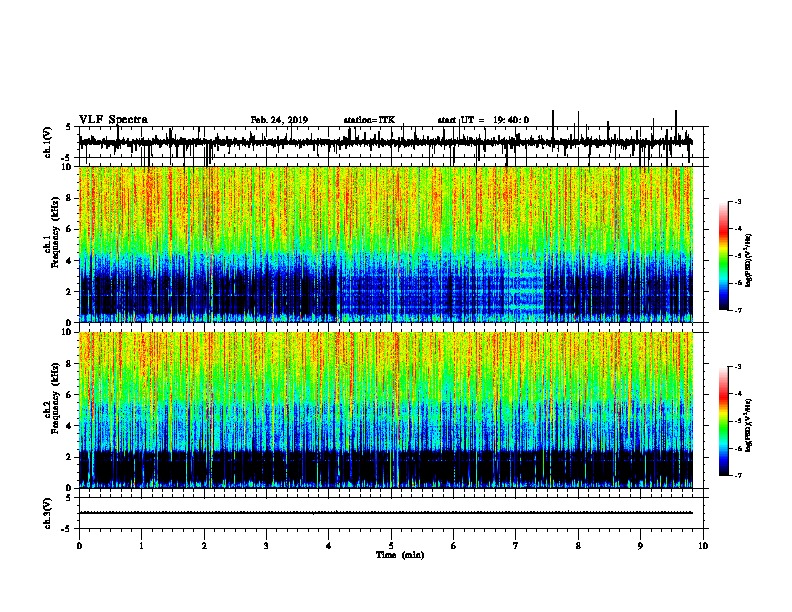
Task: Click the "-7" label on ch.1 color bar
Action: coord(737,310)
